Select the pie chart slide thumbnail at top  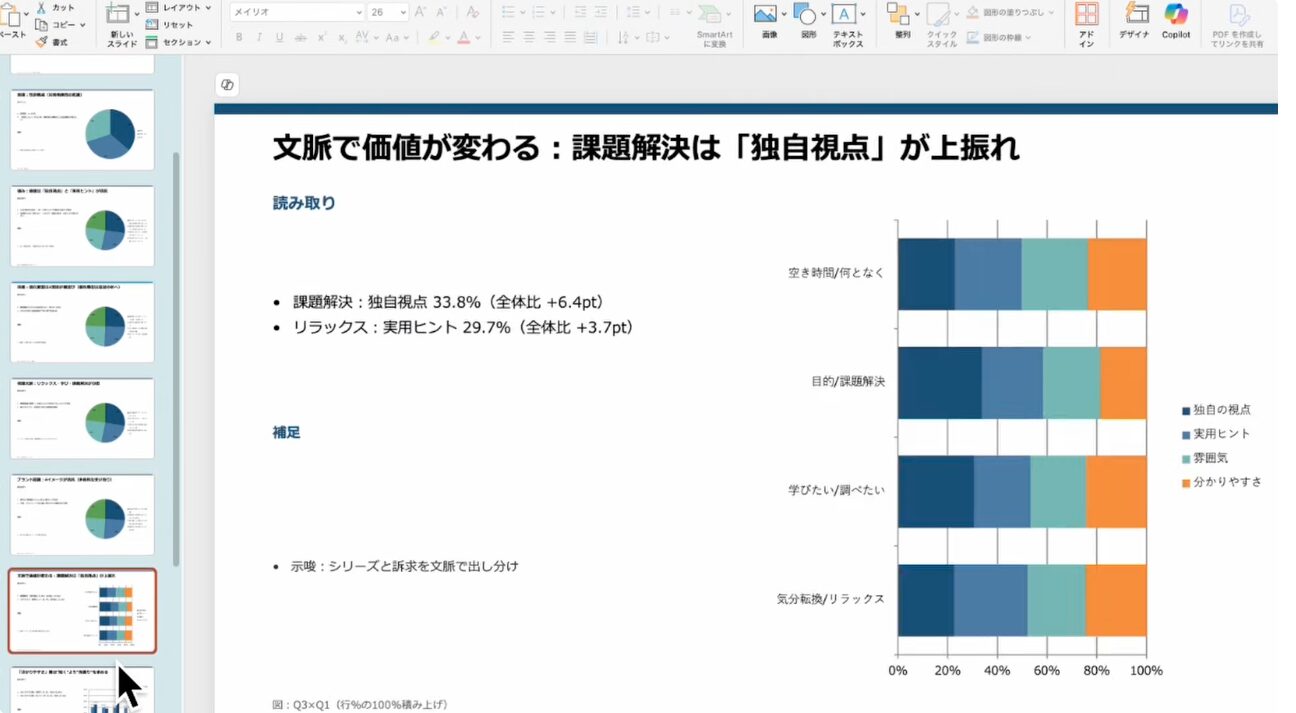(x=82, y=130)
